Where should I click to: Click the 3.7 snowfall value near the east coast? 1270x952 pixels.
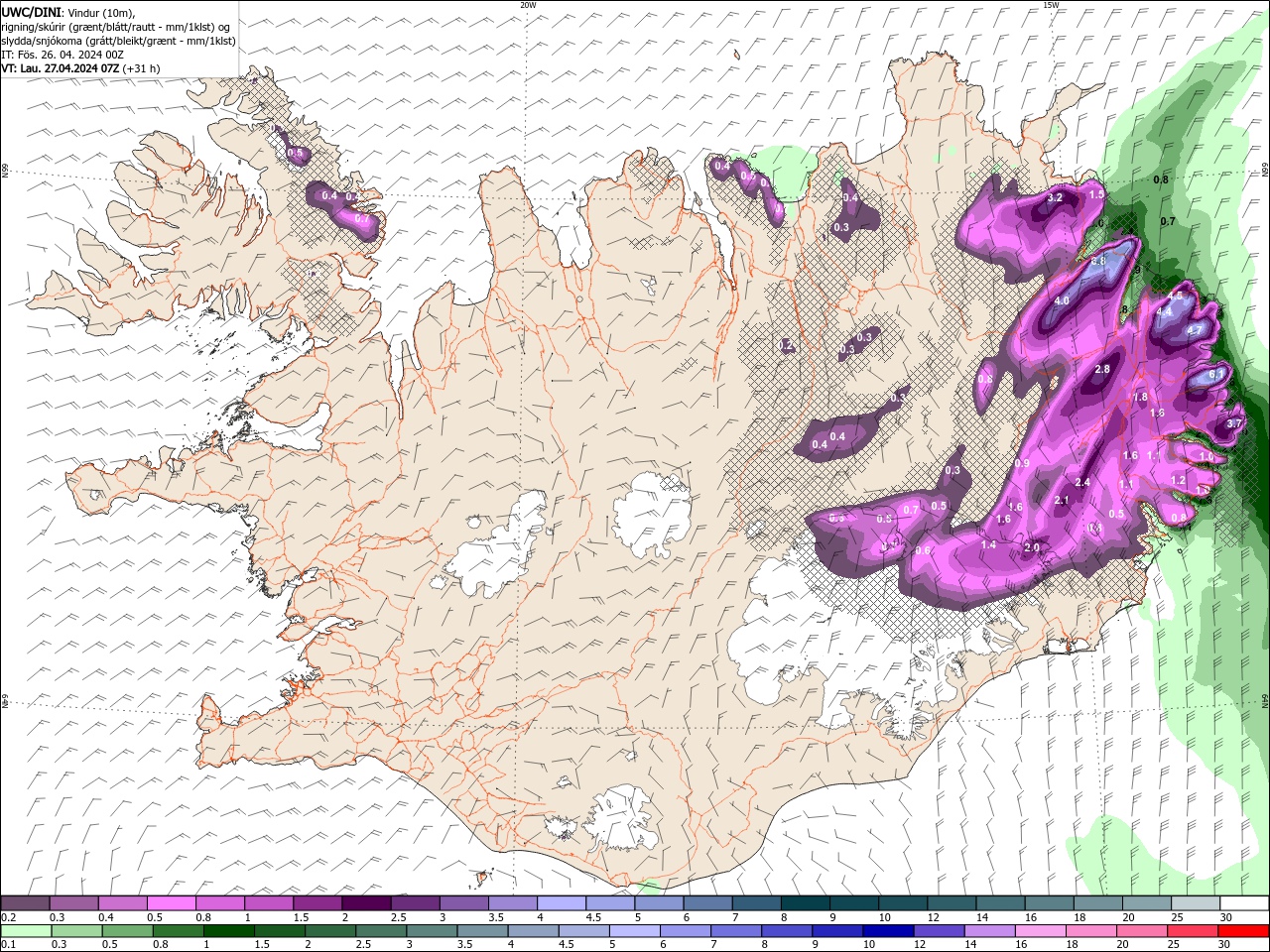click(x=1234, y=423)
